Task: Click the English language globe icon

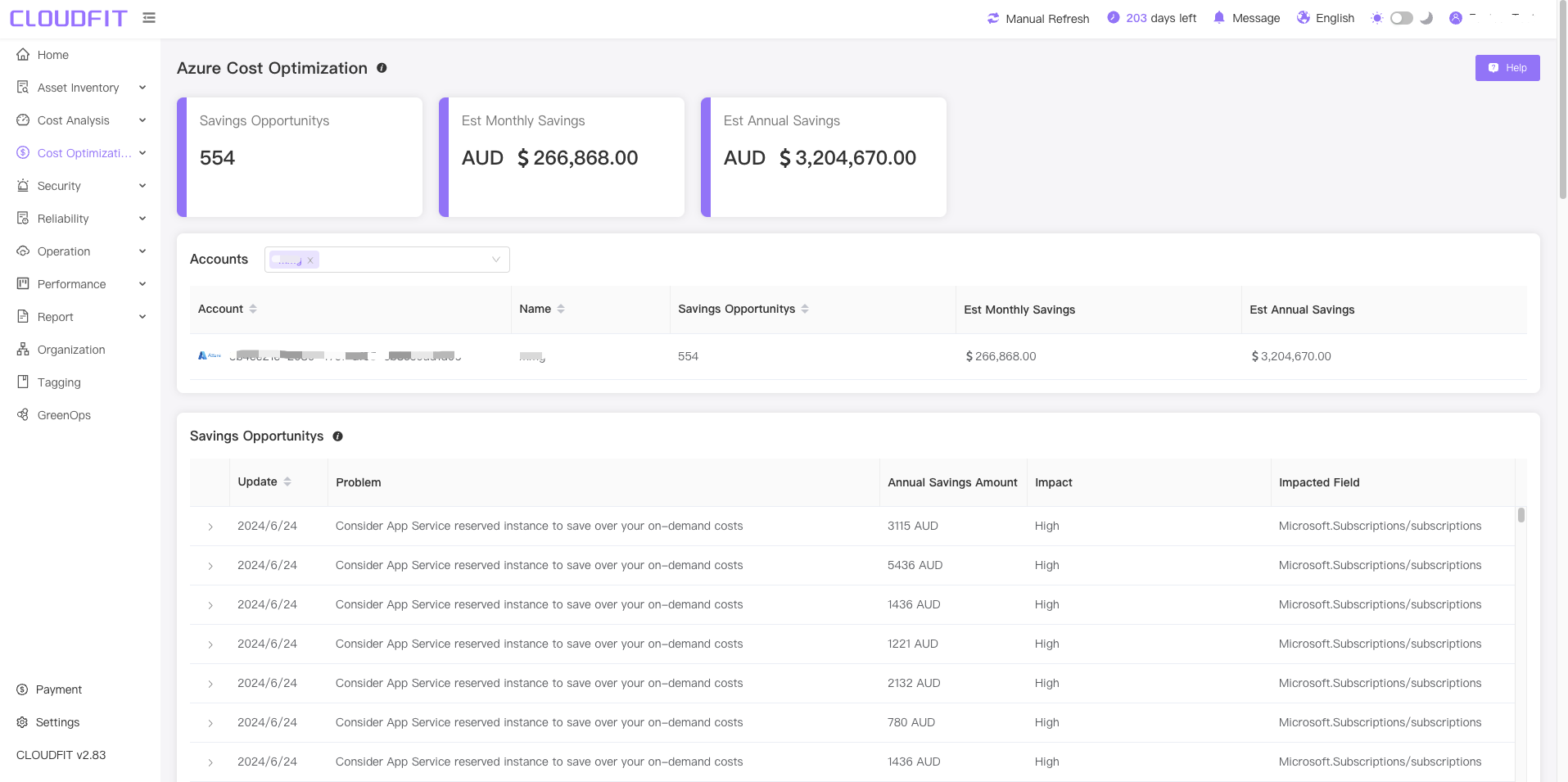Action: point(1304,17)
